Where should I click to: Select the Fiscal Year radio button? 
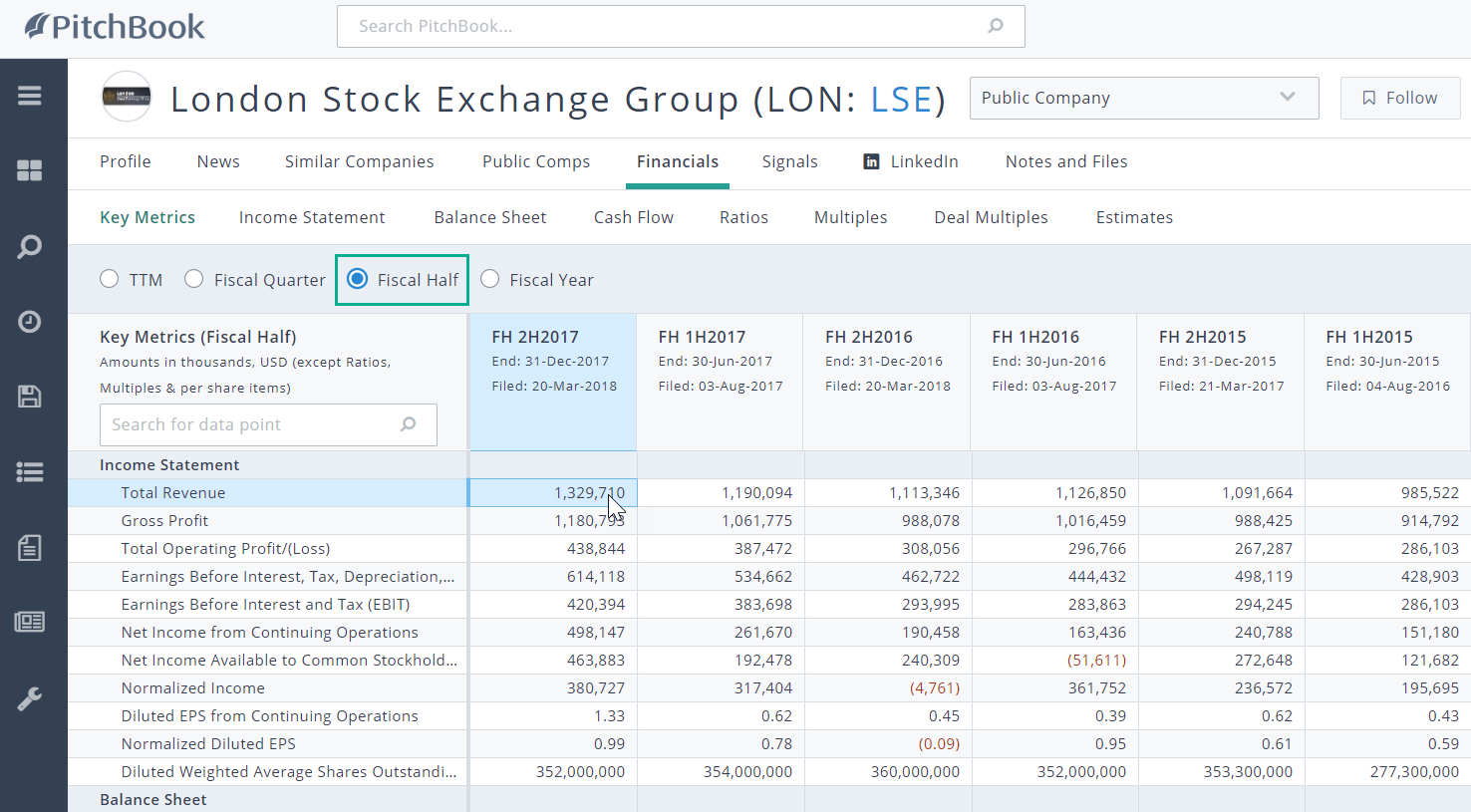click(x=490, y=279)
